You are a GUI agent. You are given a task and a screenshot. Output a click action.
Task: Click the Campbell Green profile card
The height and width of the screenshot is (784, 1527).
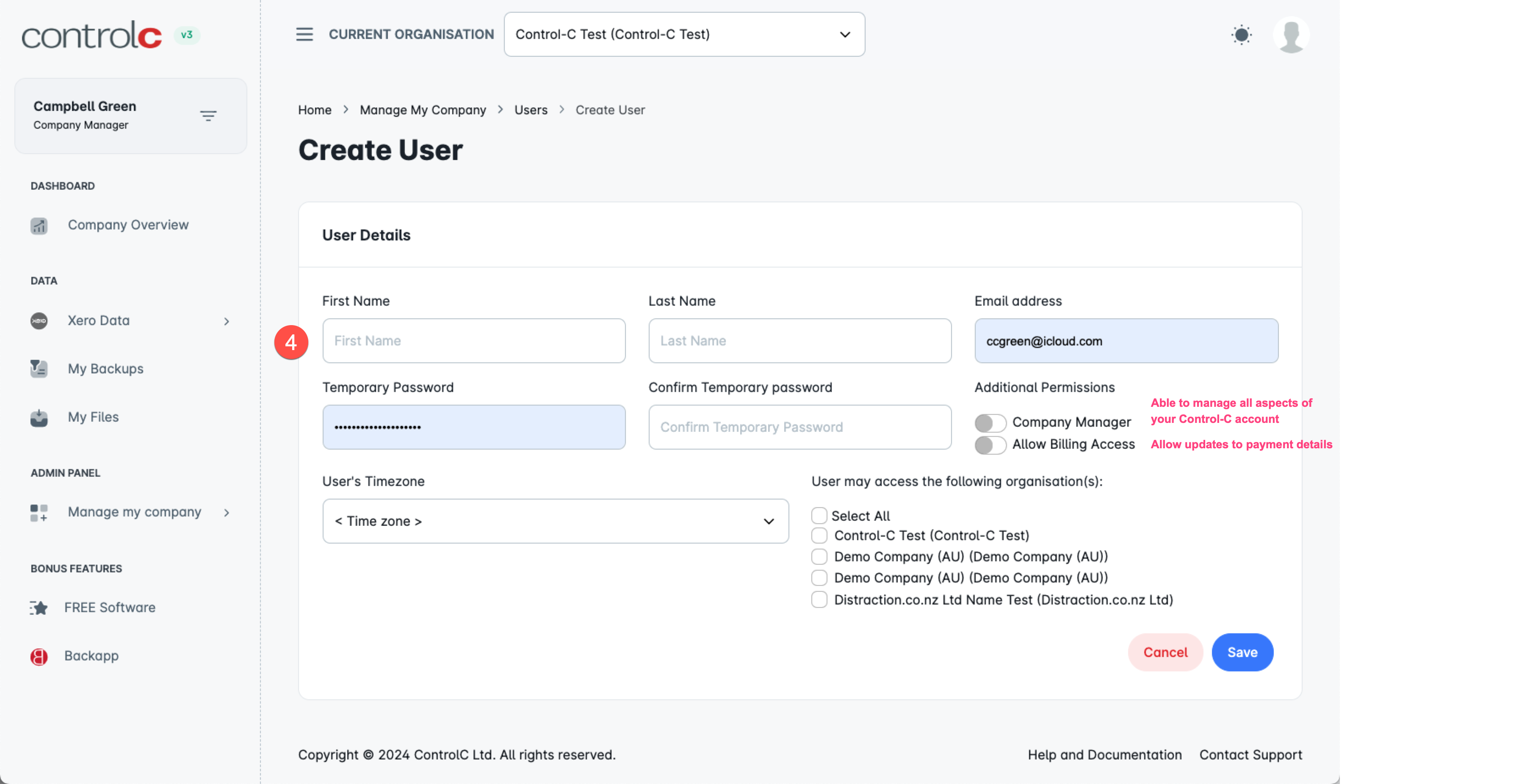pos(130,116)
